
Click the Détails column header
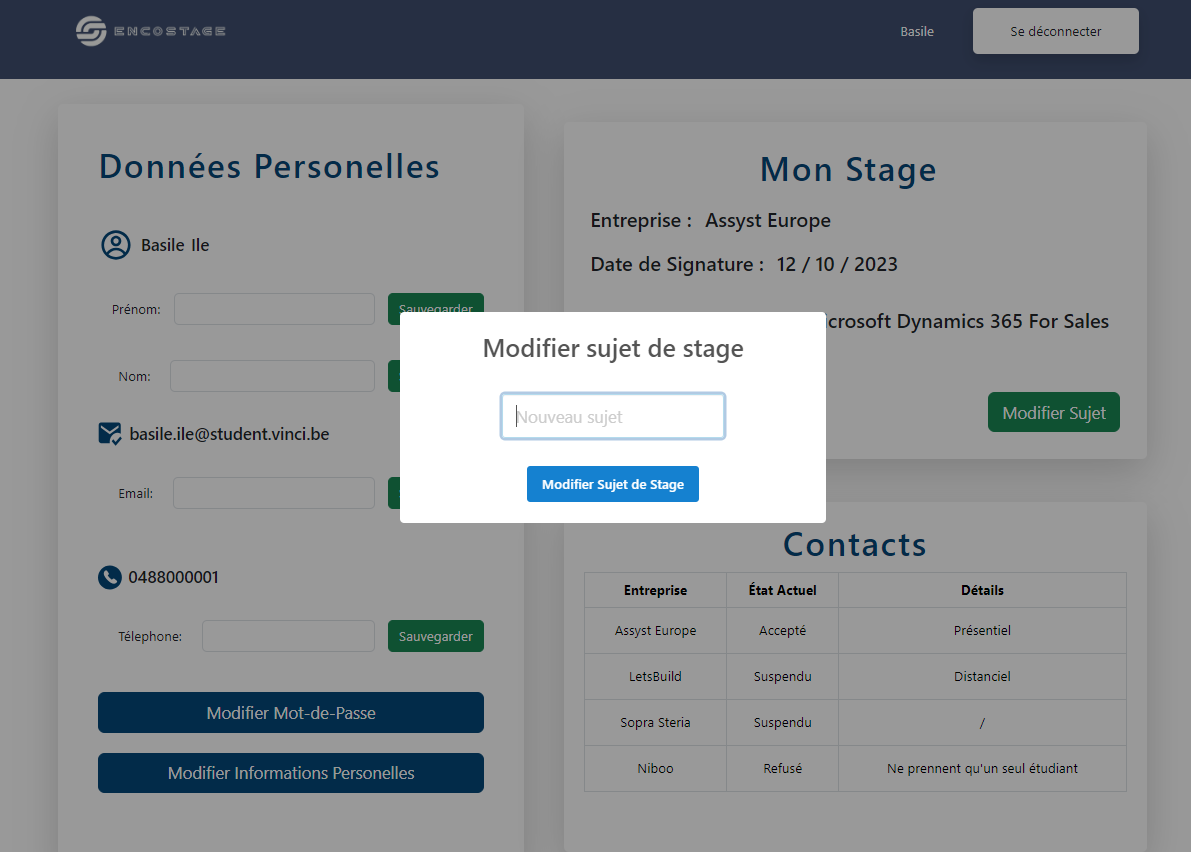pos(982,590)
